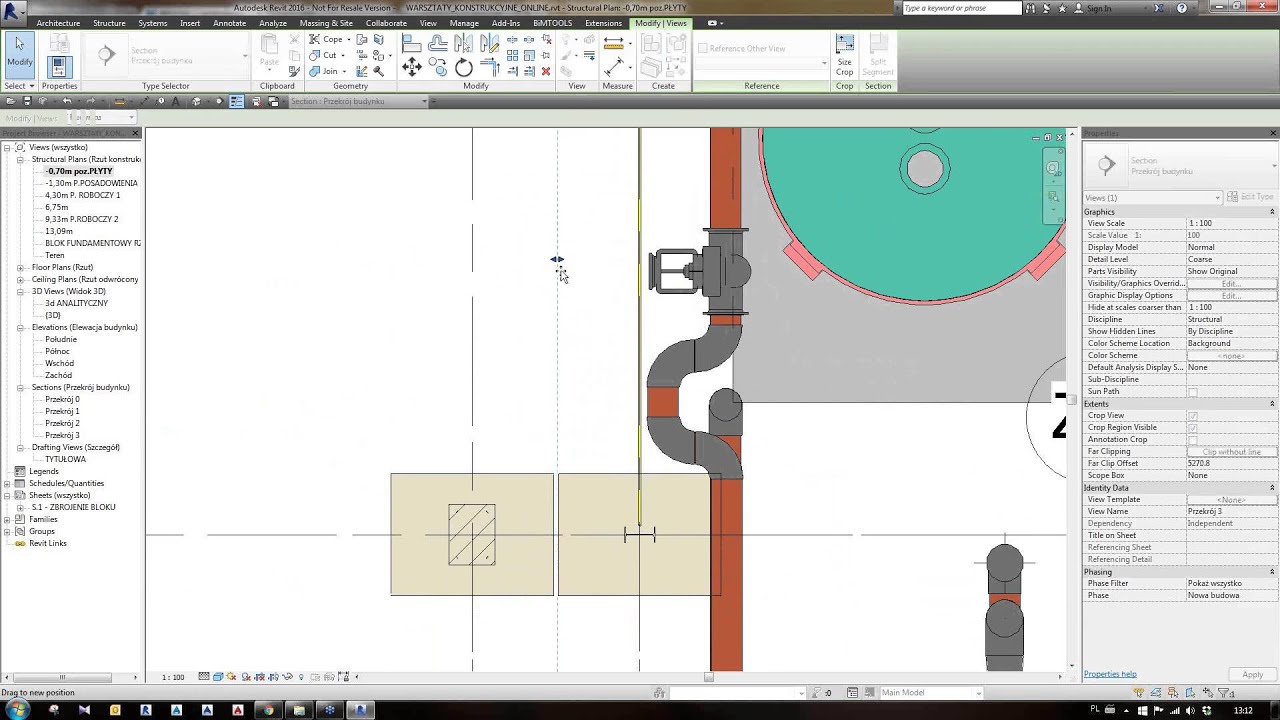Open the Architecture ribbon tab
1280x720 pixels.
click(x=58, y=23)
